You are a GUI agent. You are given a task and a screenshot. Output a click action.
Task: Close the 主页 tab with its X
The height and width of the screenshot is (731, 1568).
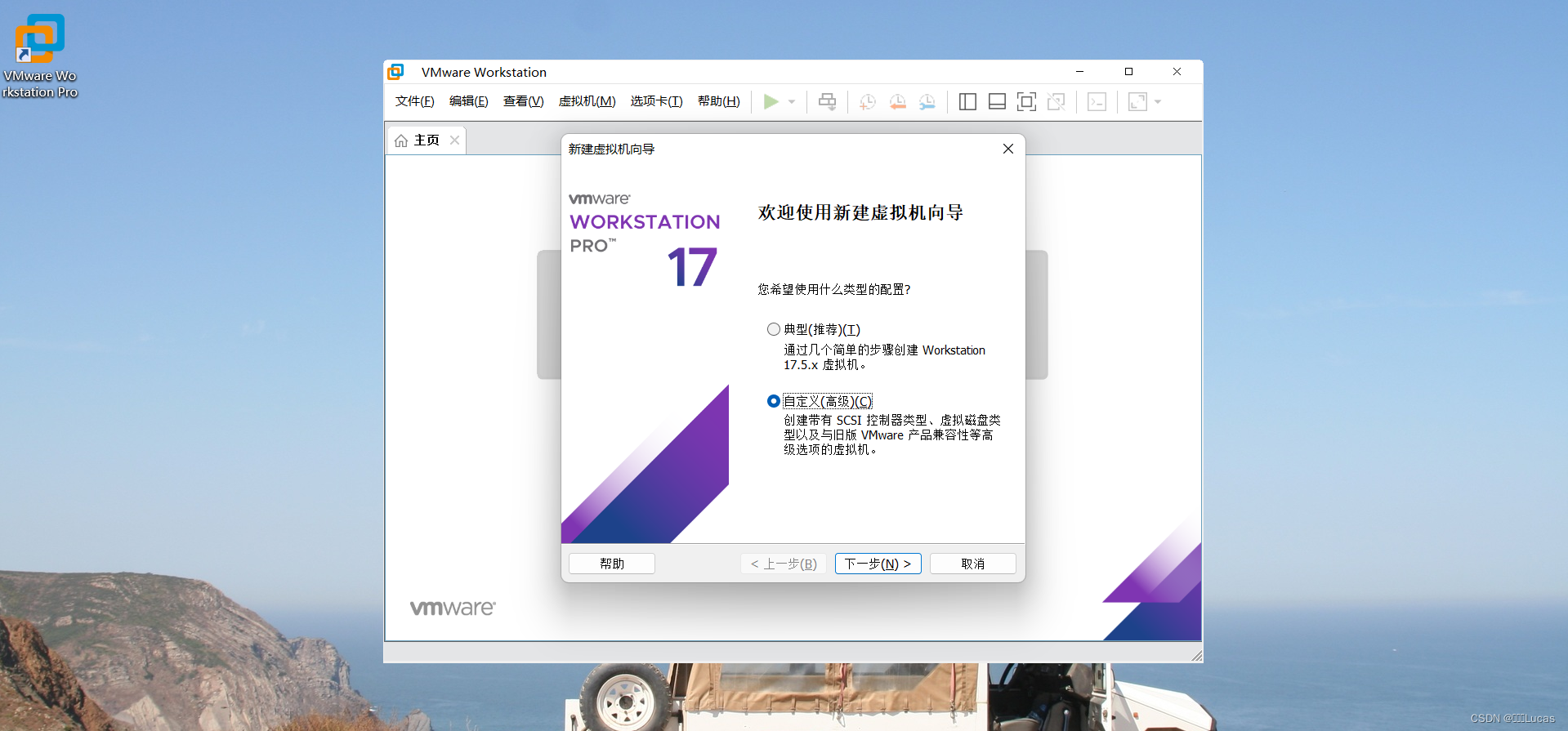454,140
